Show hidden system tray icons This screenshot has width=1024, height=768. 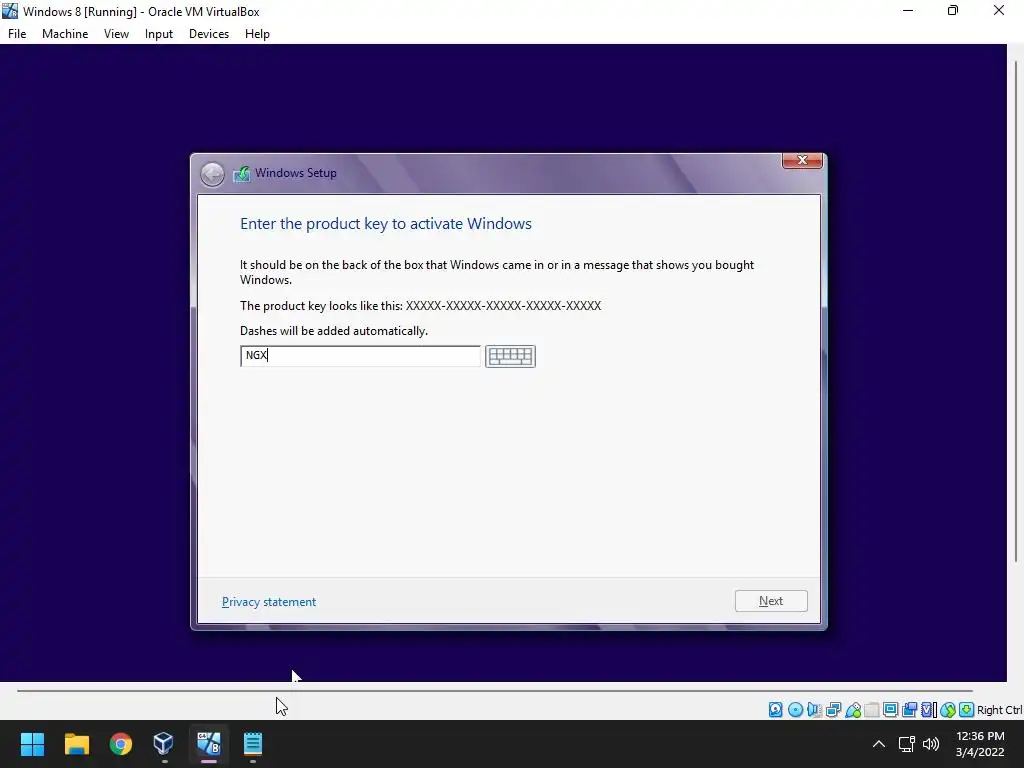(x=879, y=744)
